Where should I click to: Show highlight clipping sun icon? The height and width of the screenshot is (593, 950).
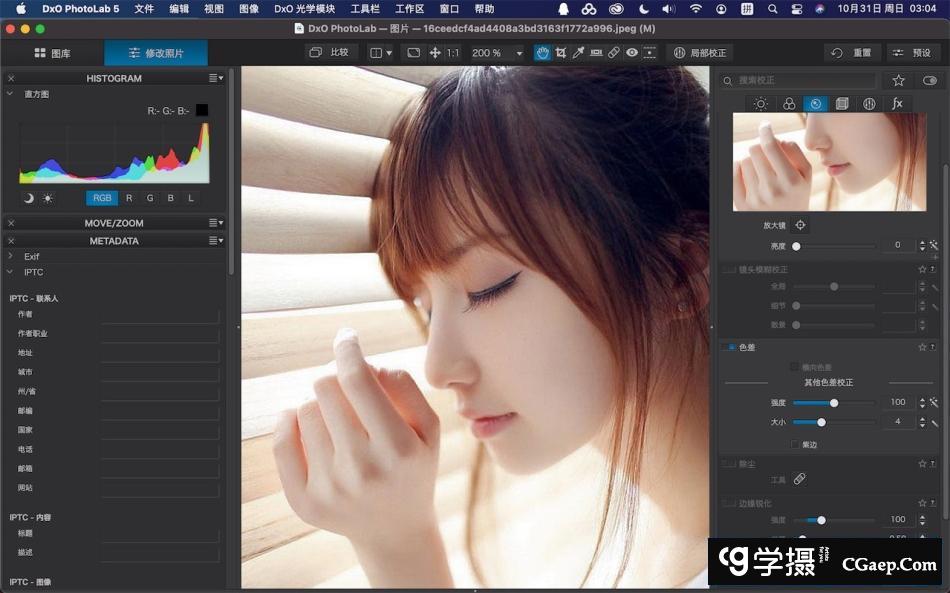47,198
